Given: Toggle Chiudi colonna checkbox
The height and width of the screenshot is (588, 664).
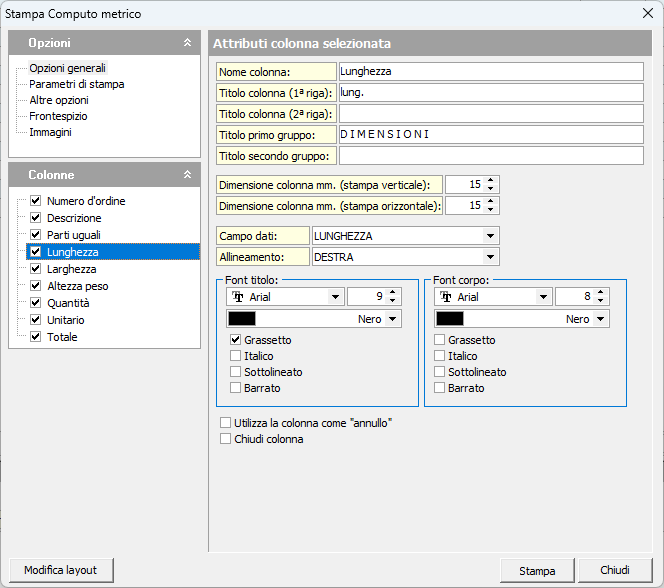Looking at the screenshot, I should 225,439.
